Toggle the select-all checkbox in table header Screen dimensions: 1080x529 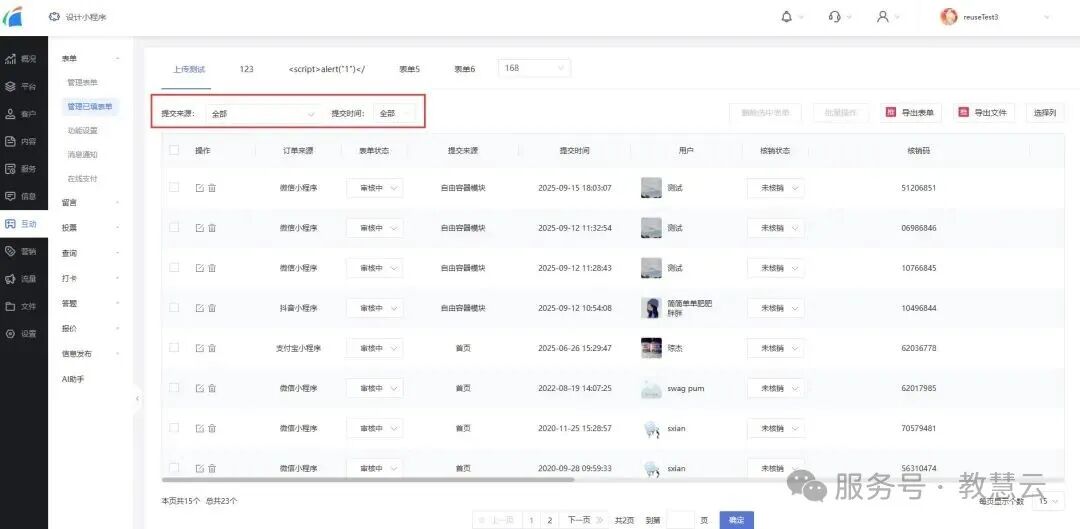pos(174,150)
